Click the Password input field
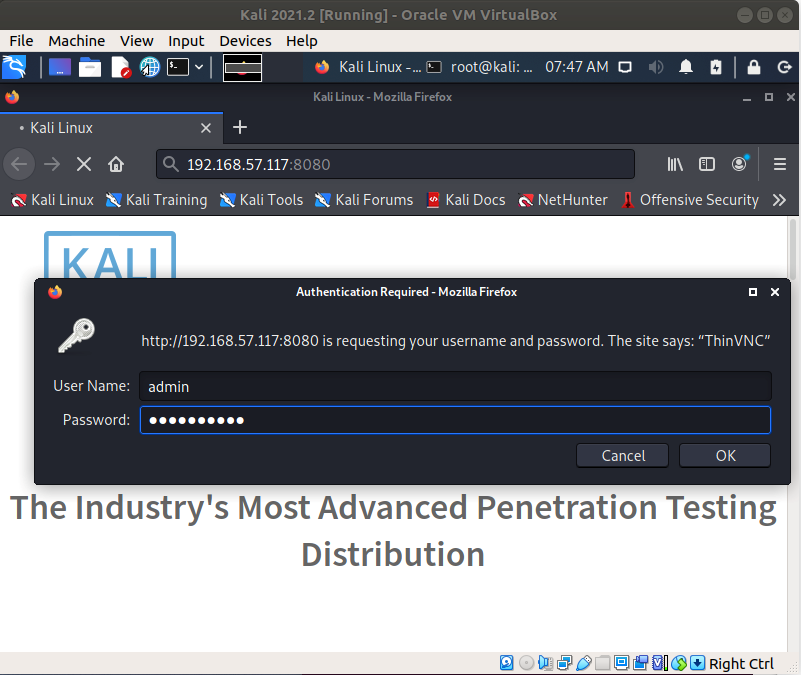 [x=455, y=420]
